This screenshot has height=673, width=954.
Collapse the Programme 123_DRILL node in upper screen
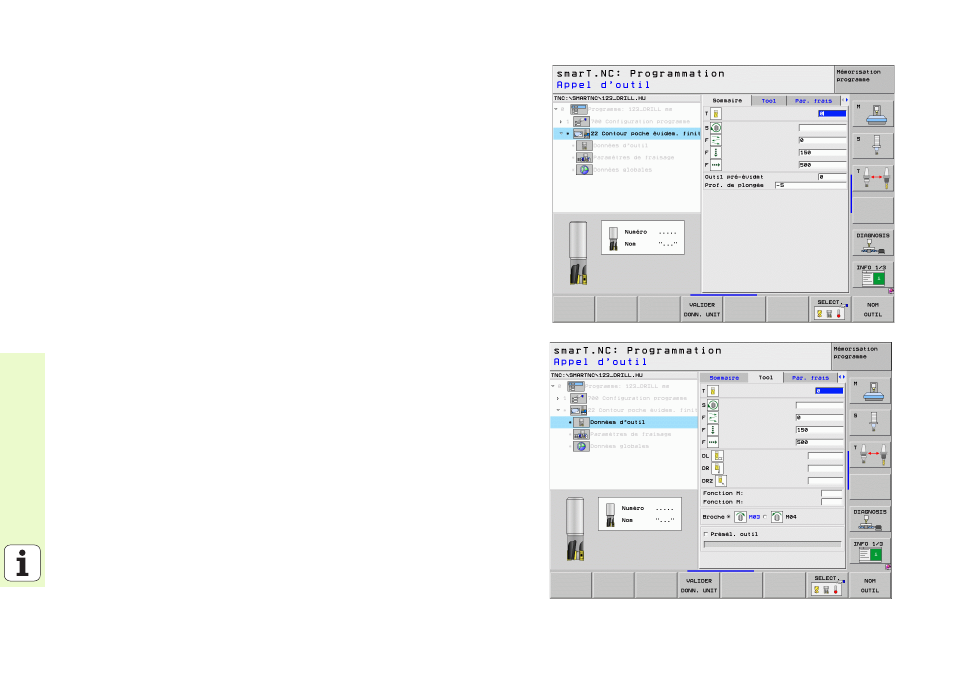(555, 110)
